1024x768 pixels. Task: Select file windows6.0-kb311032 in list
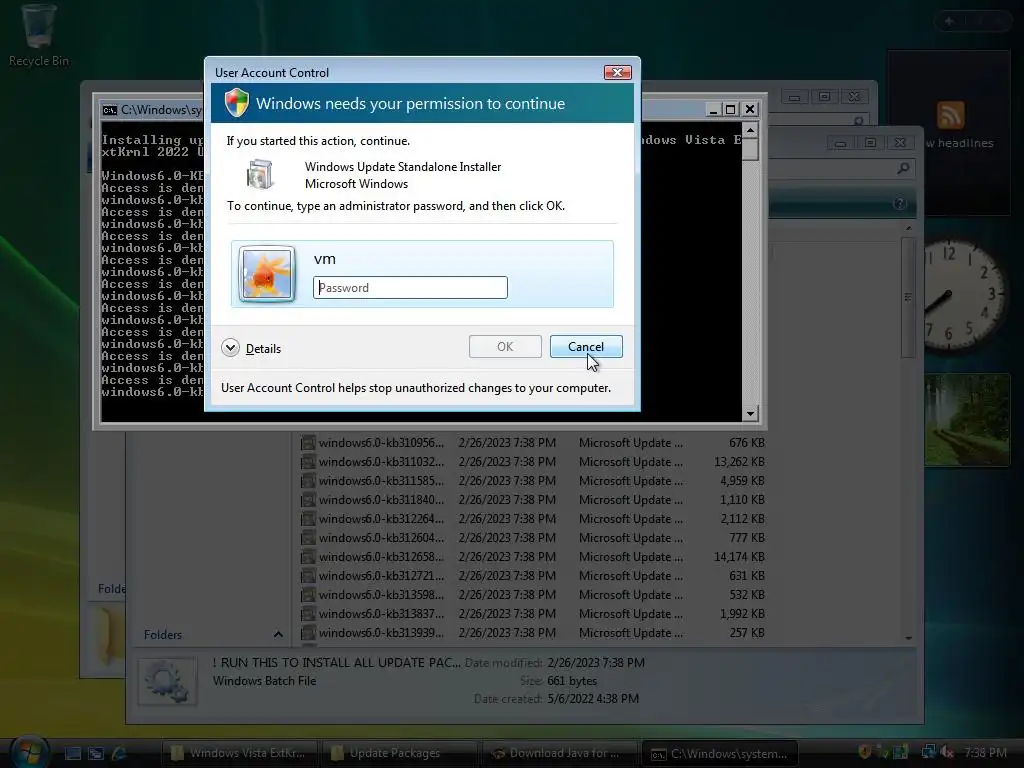click(x=532, y=462)
